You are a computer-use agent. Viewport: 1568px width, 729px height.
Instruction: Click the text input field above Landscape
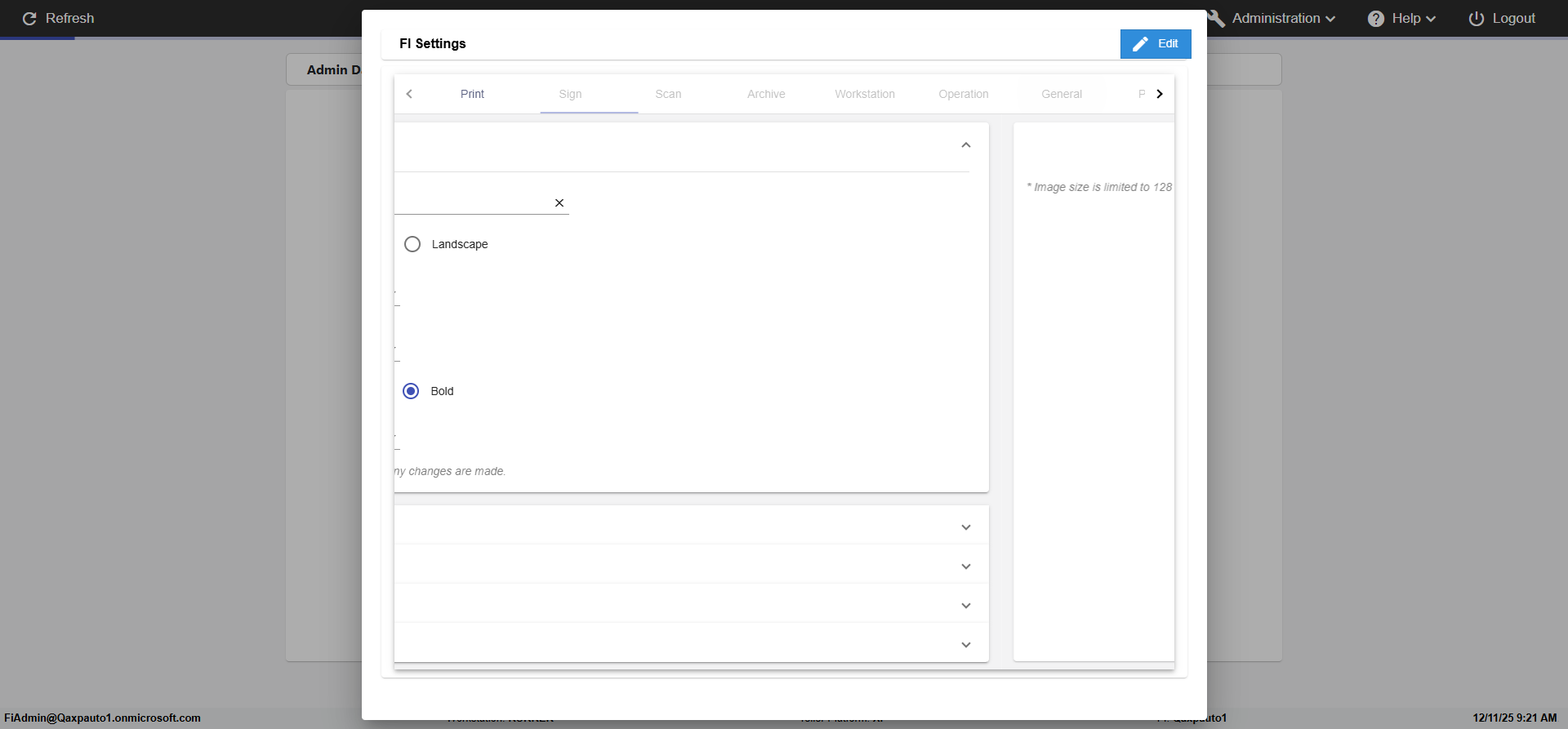472,203
